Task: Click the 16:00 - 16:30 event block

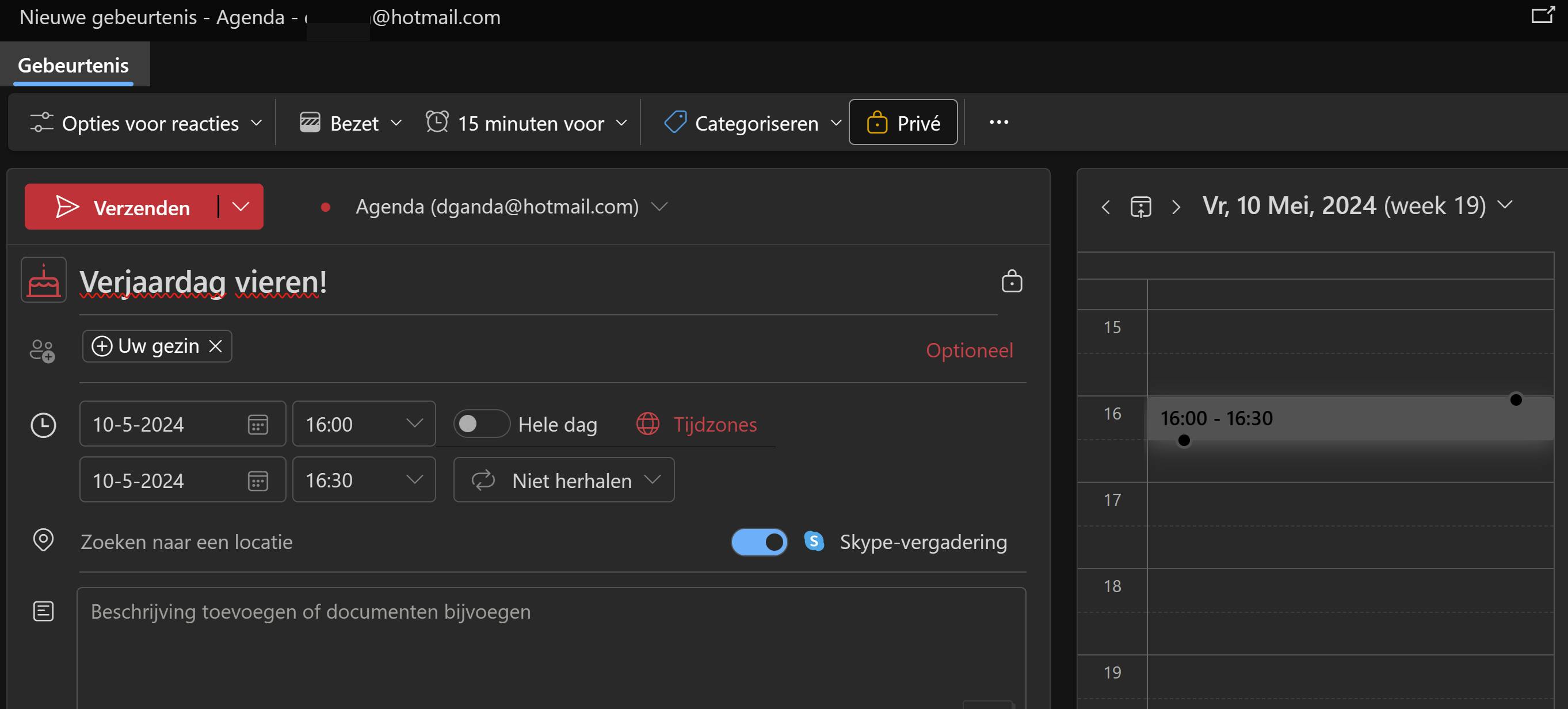Action: tap(1339, 419)
